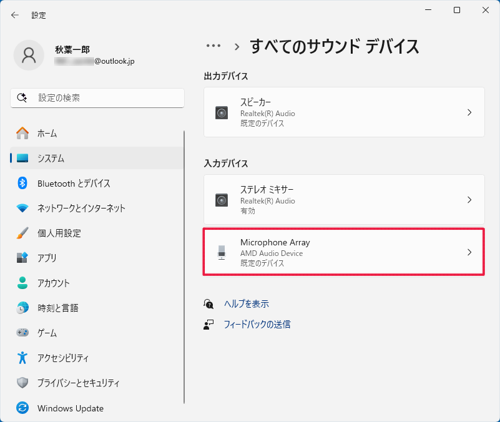Click the スピーカー speaker device icon
The width and height of the screenshot is (500, 422).
(222, 113)
